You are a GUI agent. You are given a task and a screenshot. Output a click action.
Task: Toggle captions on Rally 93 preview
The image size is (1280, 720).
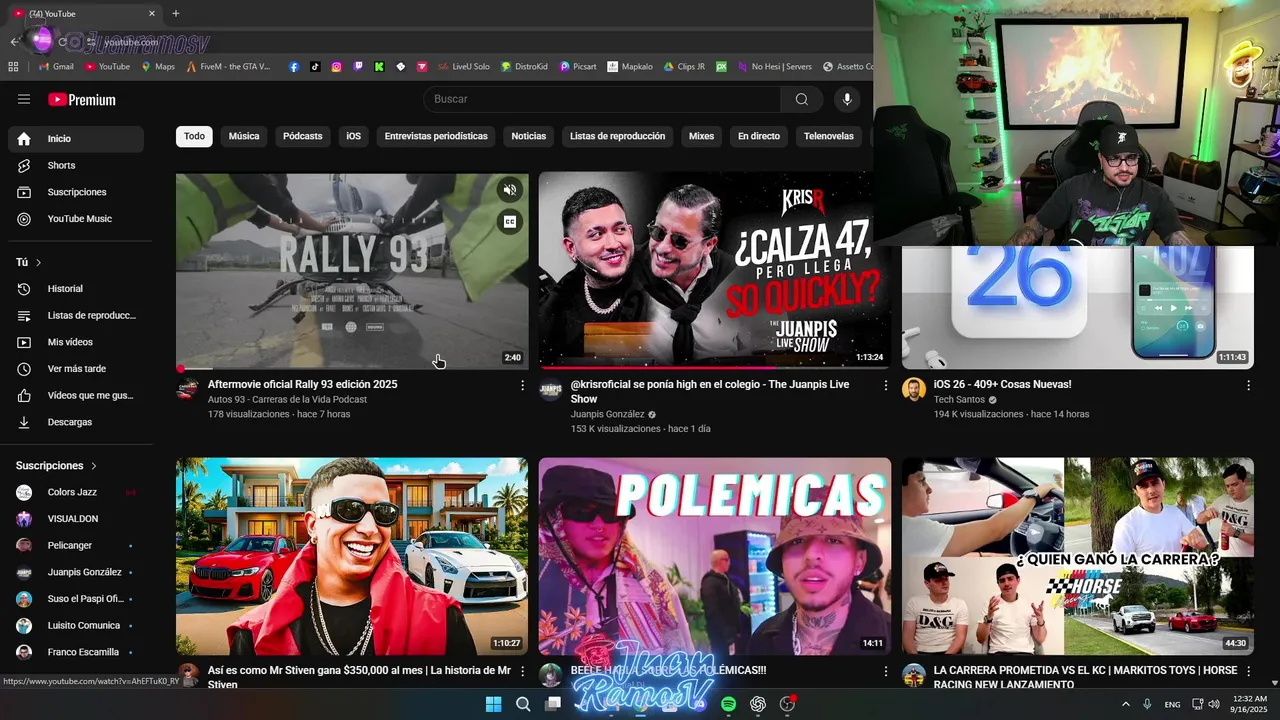point(510,223)
